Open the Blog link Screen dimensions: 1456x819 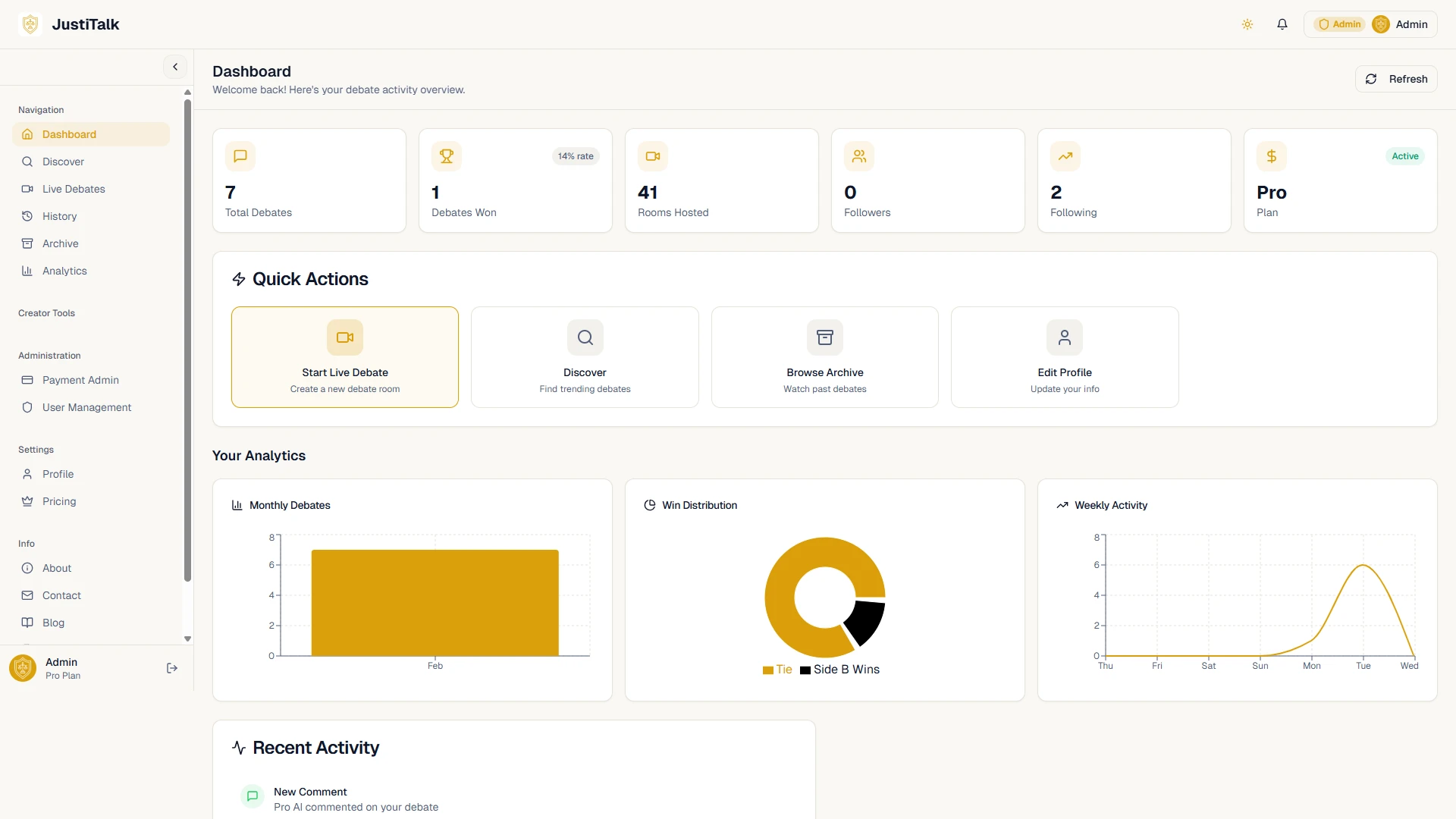pos(91,623)
